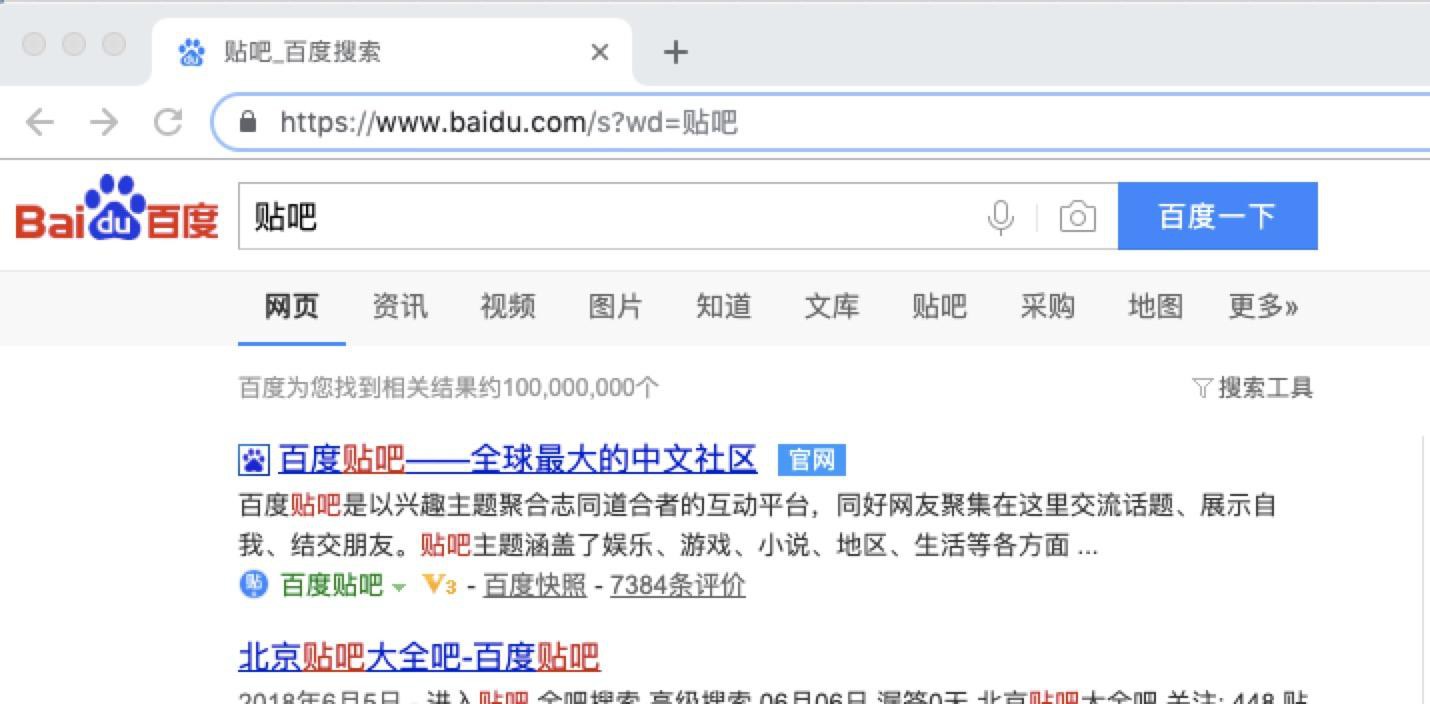The height and width of the screenshot is (704, 1430).
Task: Open 百度贴吧——全球最大的中文社区 result
Action: 517,460
